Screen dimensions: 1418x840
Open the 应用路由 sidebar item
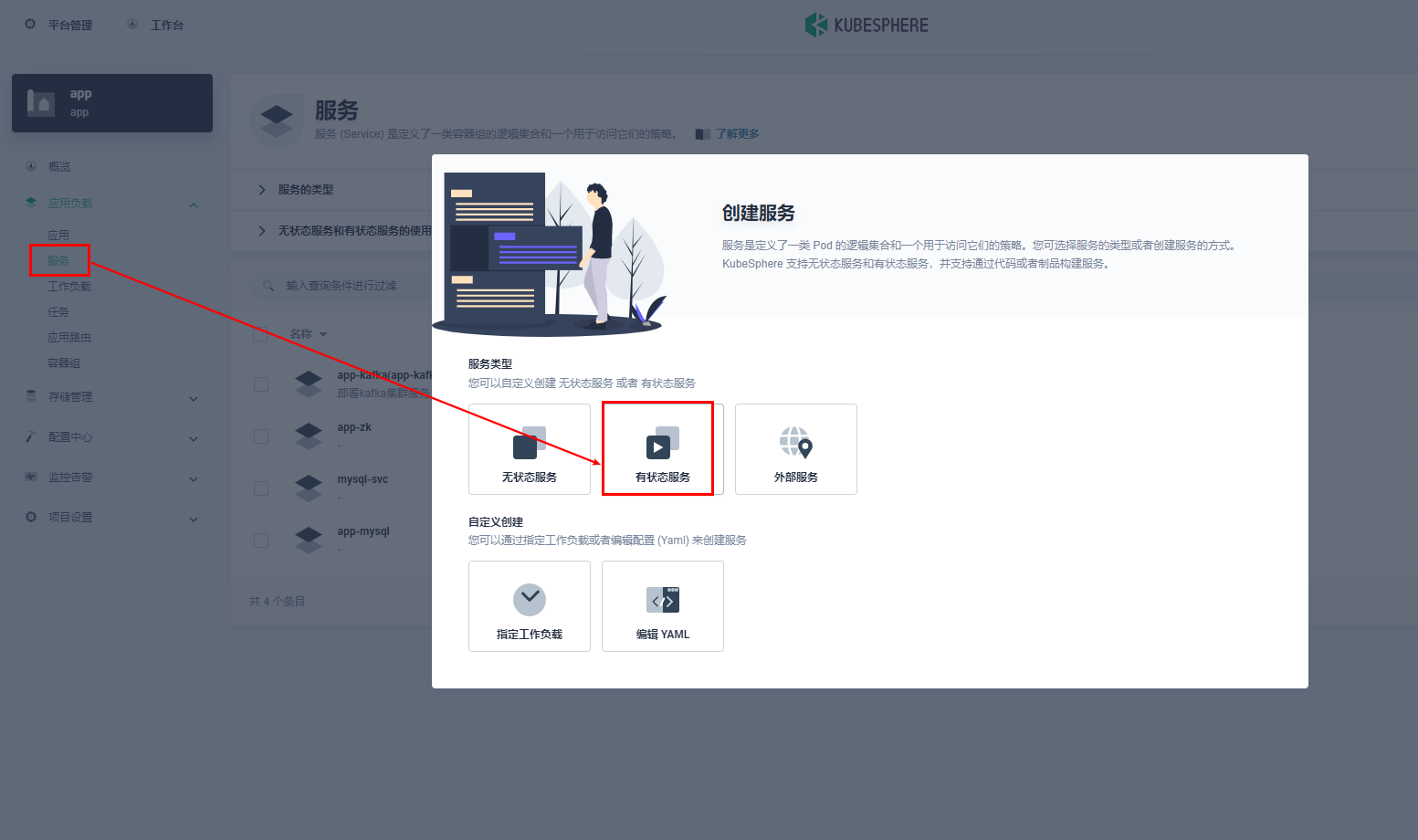(x=69, y=338)
